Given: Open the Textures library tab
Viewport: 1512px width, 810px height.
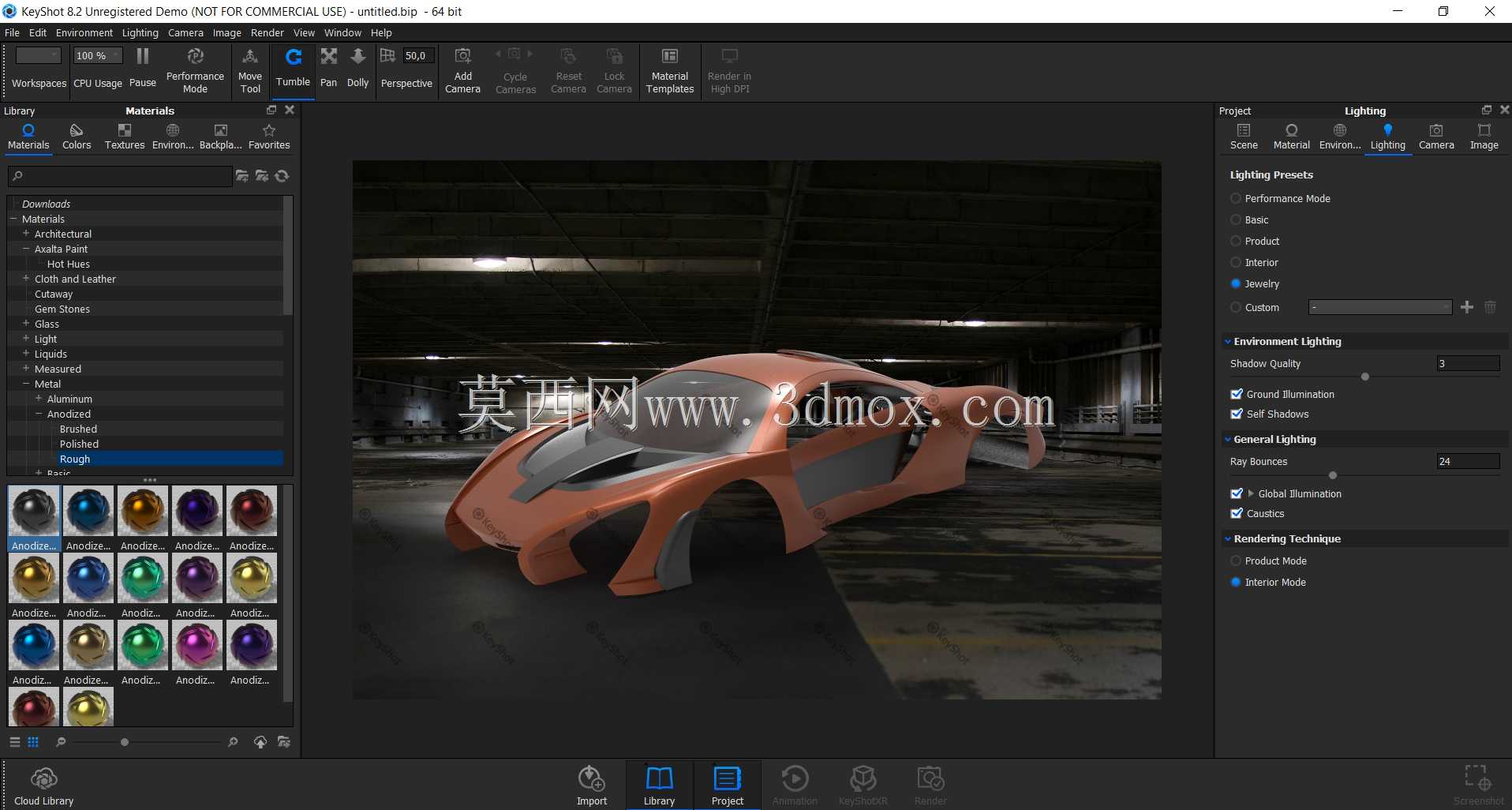Looking at the screenshot, I should pyautogui.click(x=125, y=137).
